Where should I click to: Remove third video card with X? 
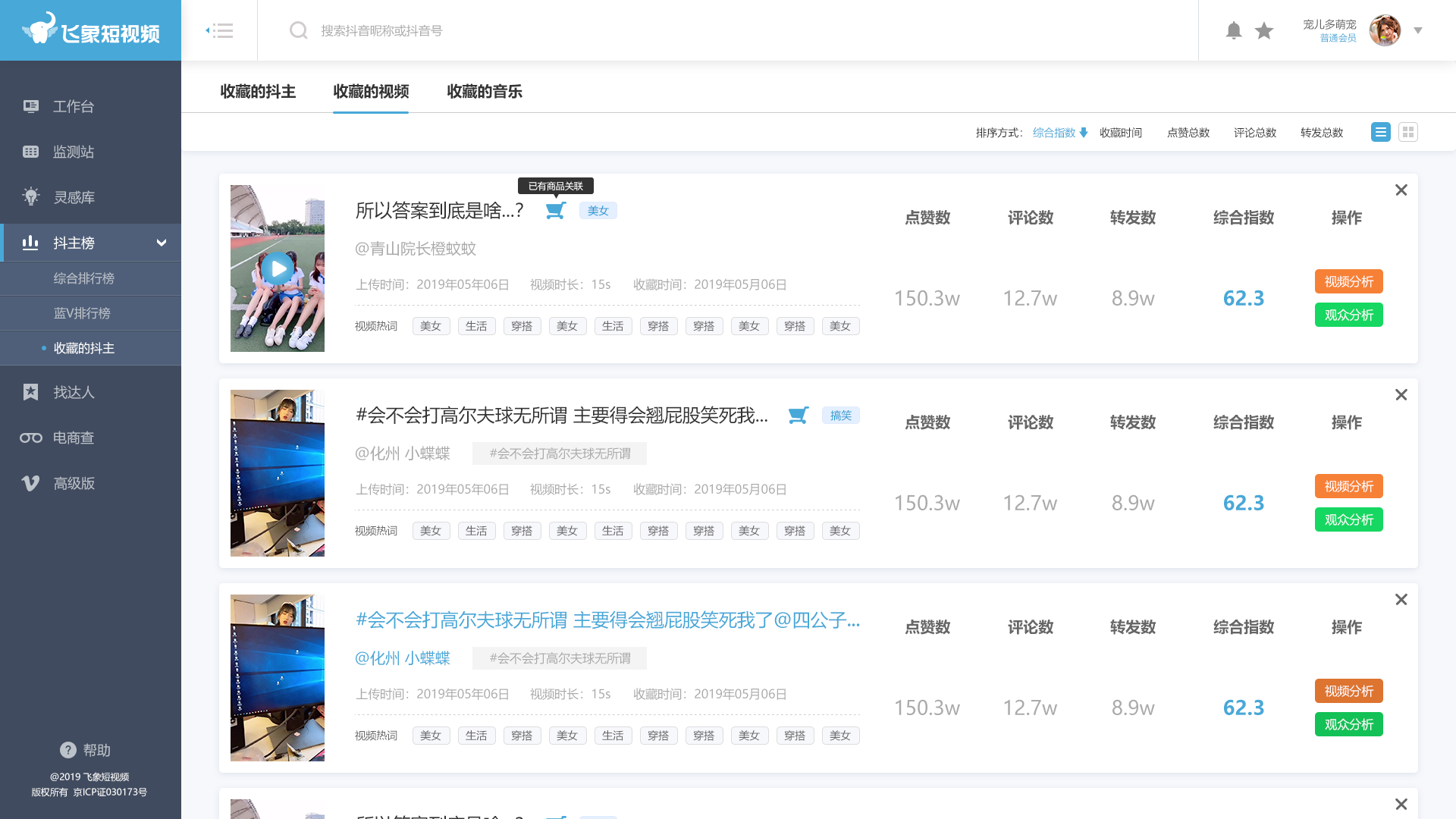(1401, 599)
